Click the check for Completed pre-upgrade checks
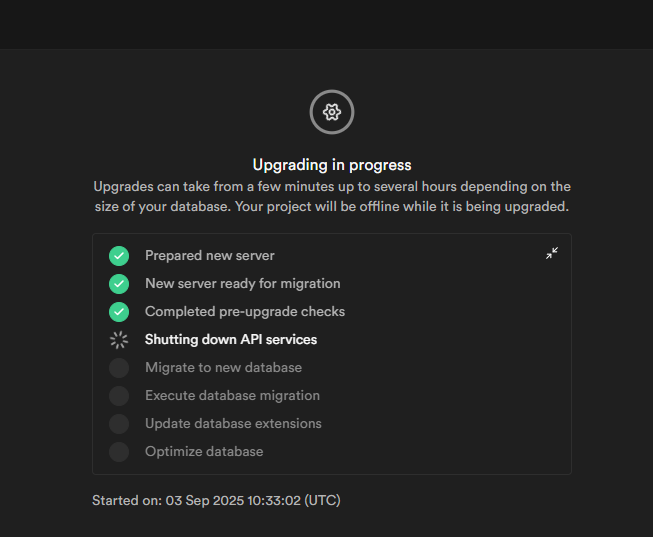Viewport: 653px width, 537px height. click(x=119, y=312)
